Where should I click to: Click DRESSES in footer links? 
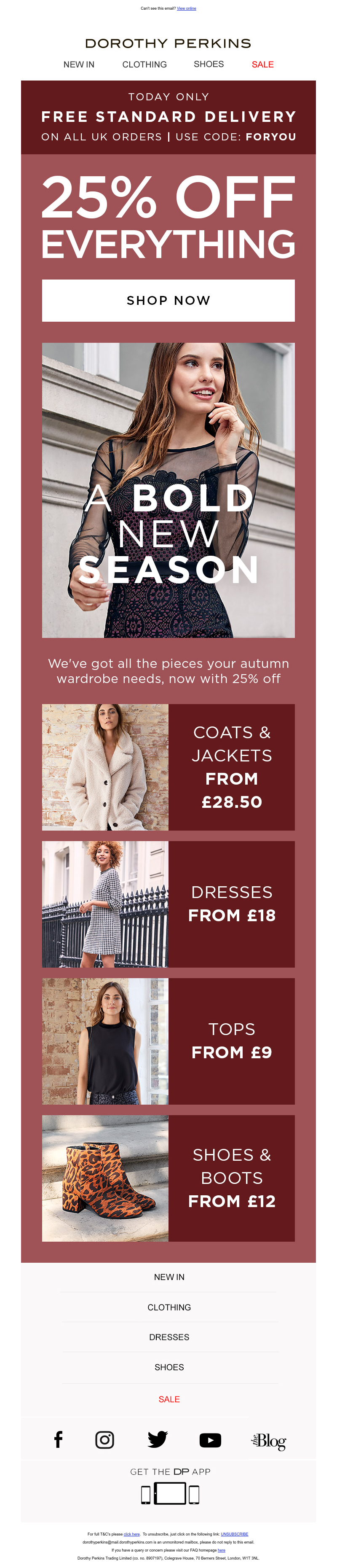tap(169, 1337)
